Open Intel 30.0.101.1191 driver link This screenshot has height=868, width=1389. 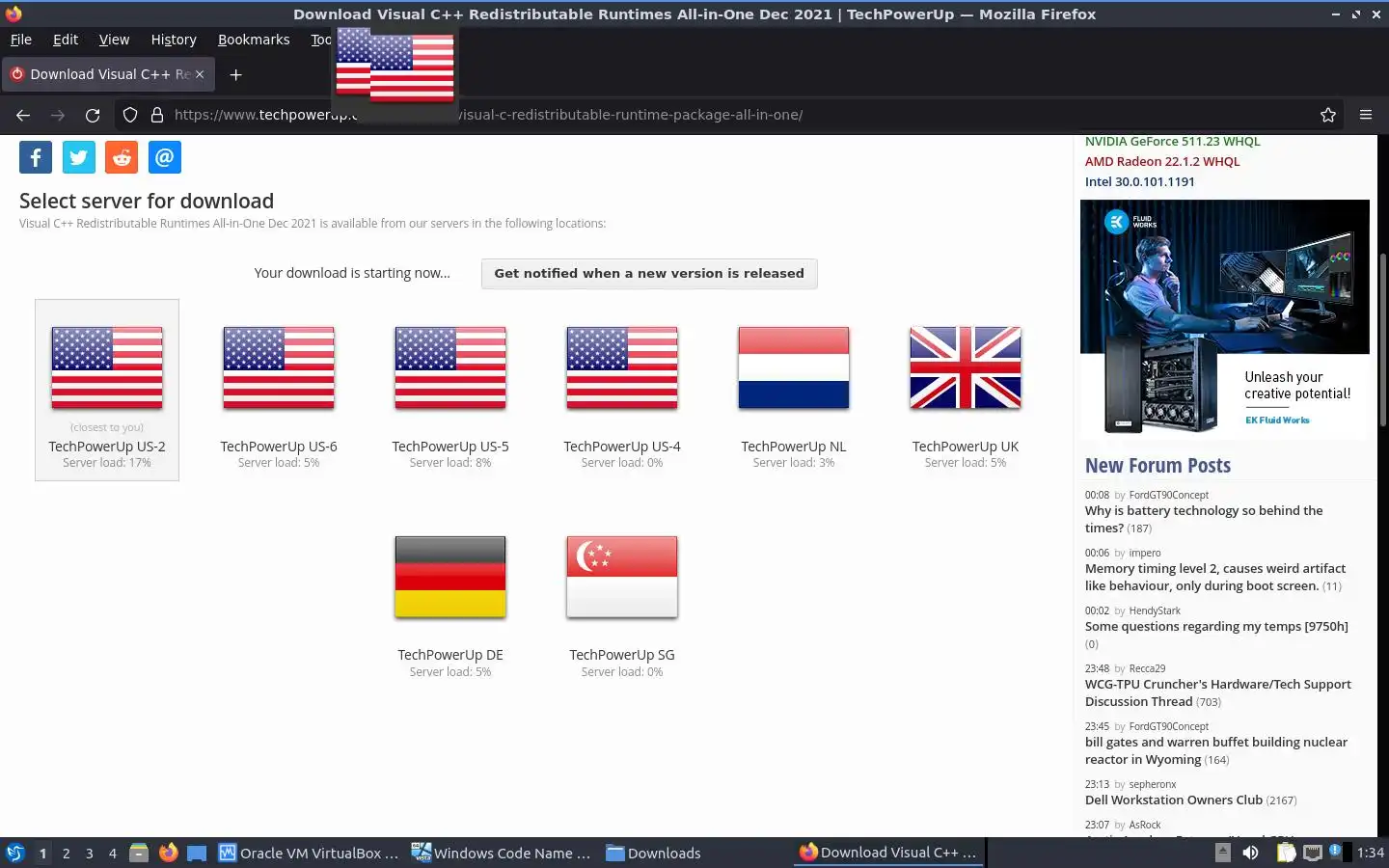pos(1140,182)
